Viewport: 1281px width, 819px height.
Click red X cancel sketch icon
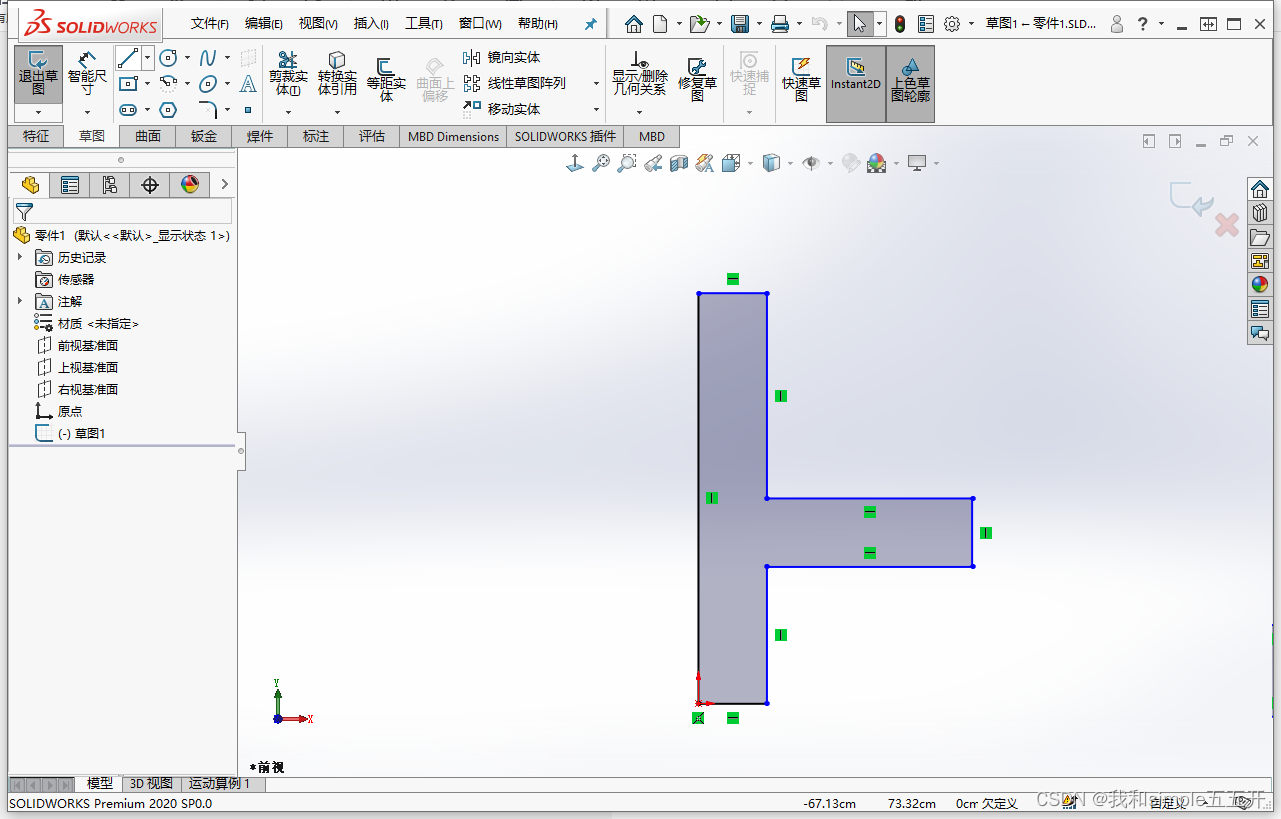[1227, 225]
